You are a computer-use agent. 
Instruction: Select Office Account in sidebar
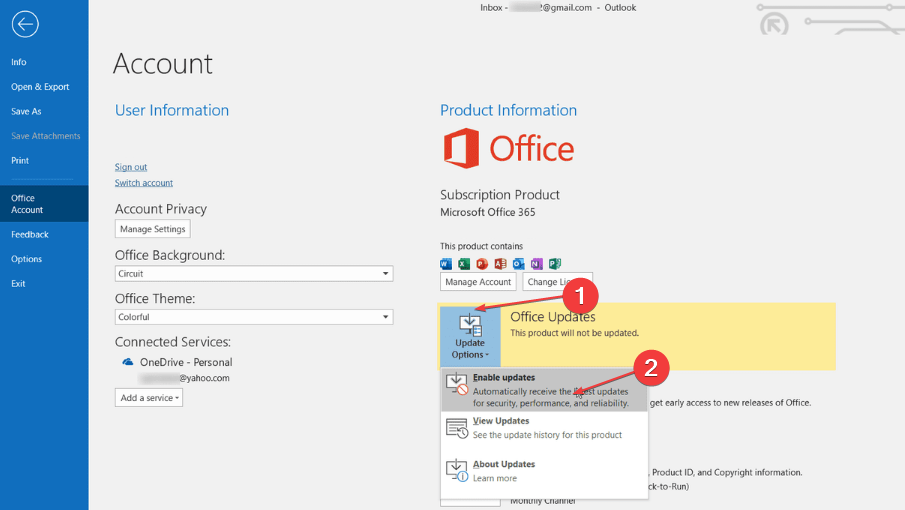click(44, 204)
